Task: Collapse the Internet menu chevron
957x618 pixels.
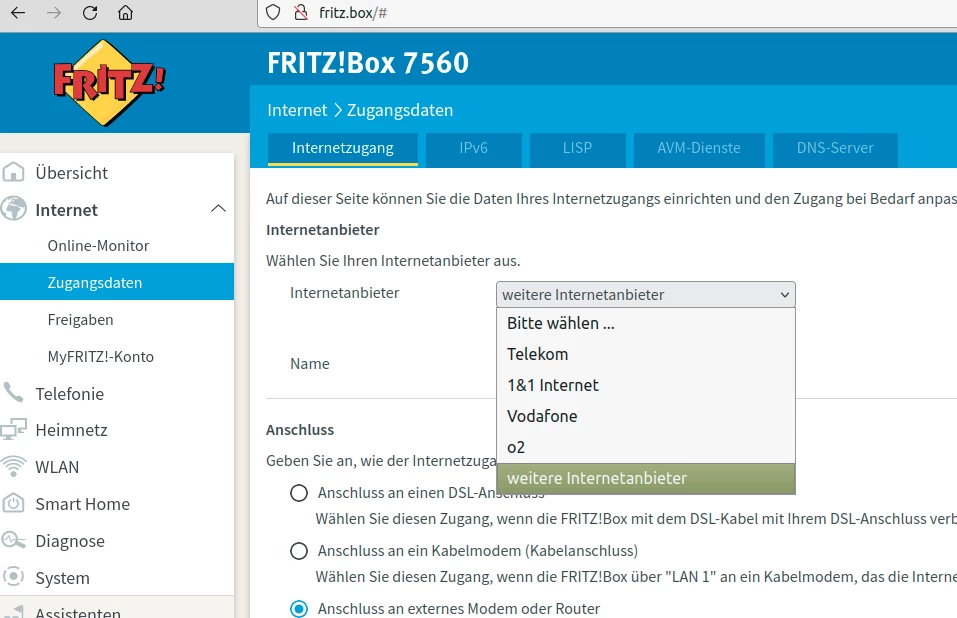Action: tap(218, 209)
